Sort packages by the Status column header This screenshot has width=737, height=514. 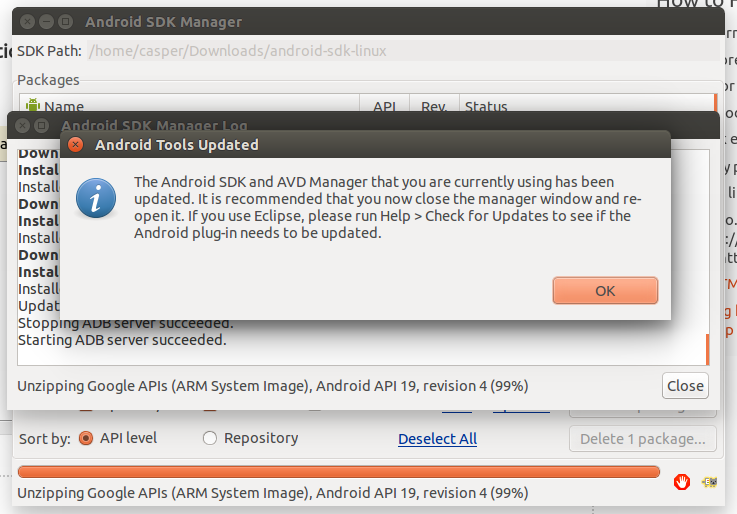[x=486, y=106]
